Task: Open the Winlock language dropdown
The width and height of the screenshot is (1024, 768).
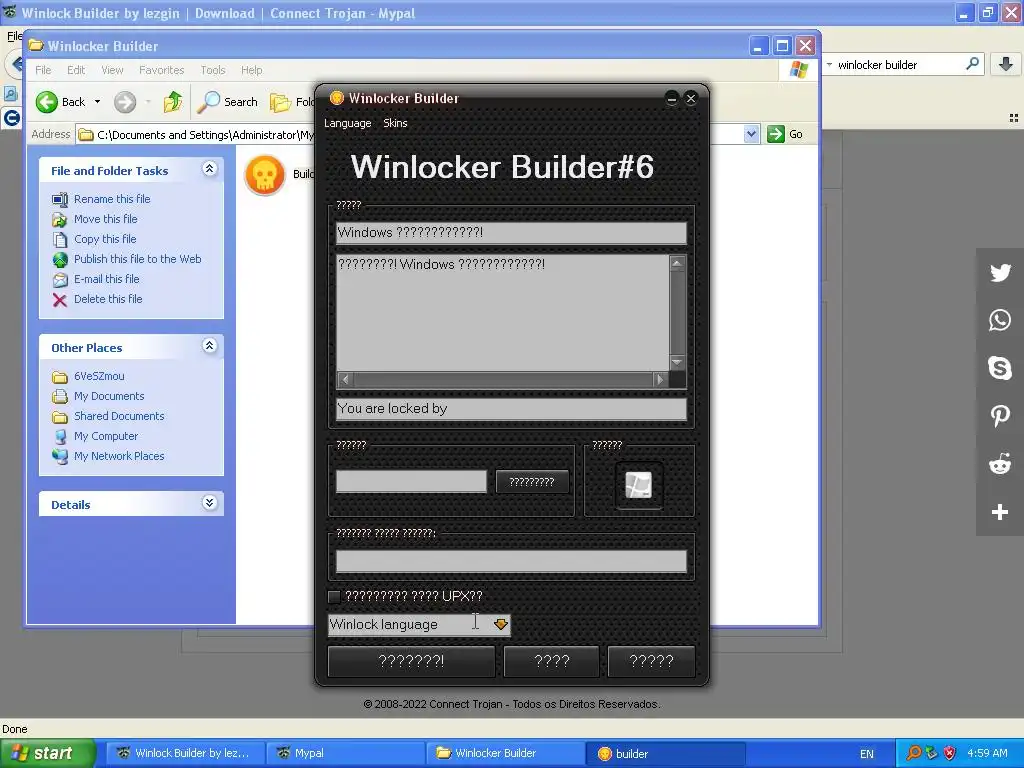Action: click(x=501, y=624)
